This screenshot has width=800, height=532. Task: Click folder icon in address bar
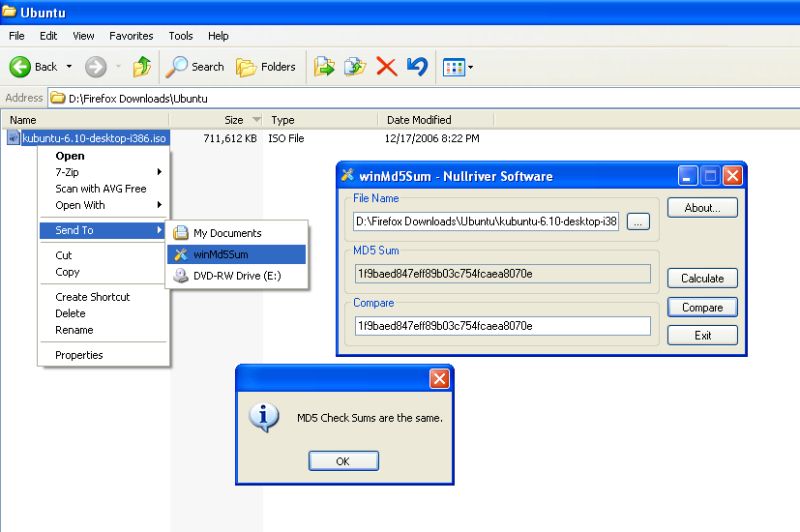[x=58, y=98]
